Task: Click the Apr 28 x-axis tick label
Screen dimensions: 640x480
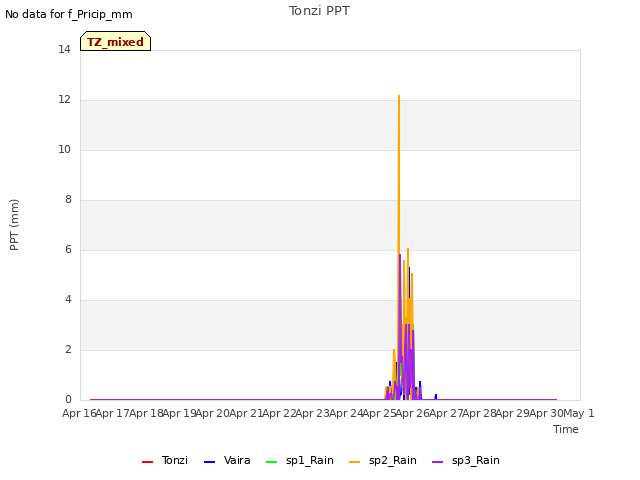Action: [479, 413]
